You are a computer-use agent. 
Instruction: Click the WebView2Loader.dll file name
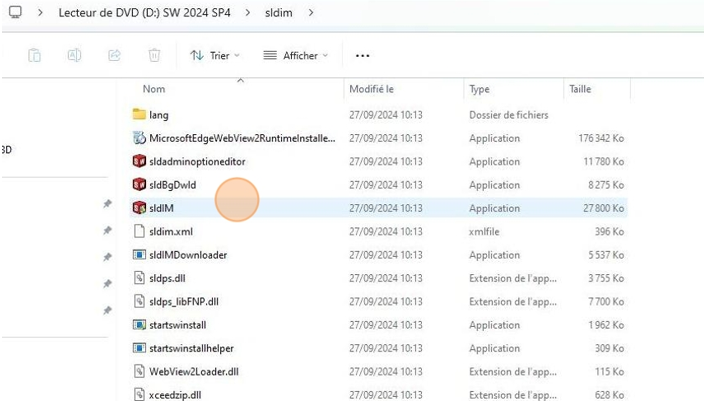(194, 372)
